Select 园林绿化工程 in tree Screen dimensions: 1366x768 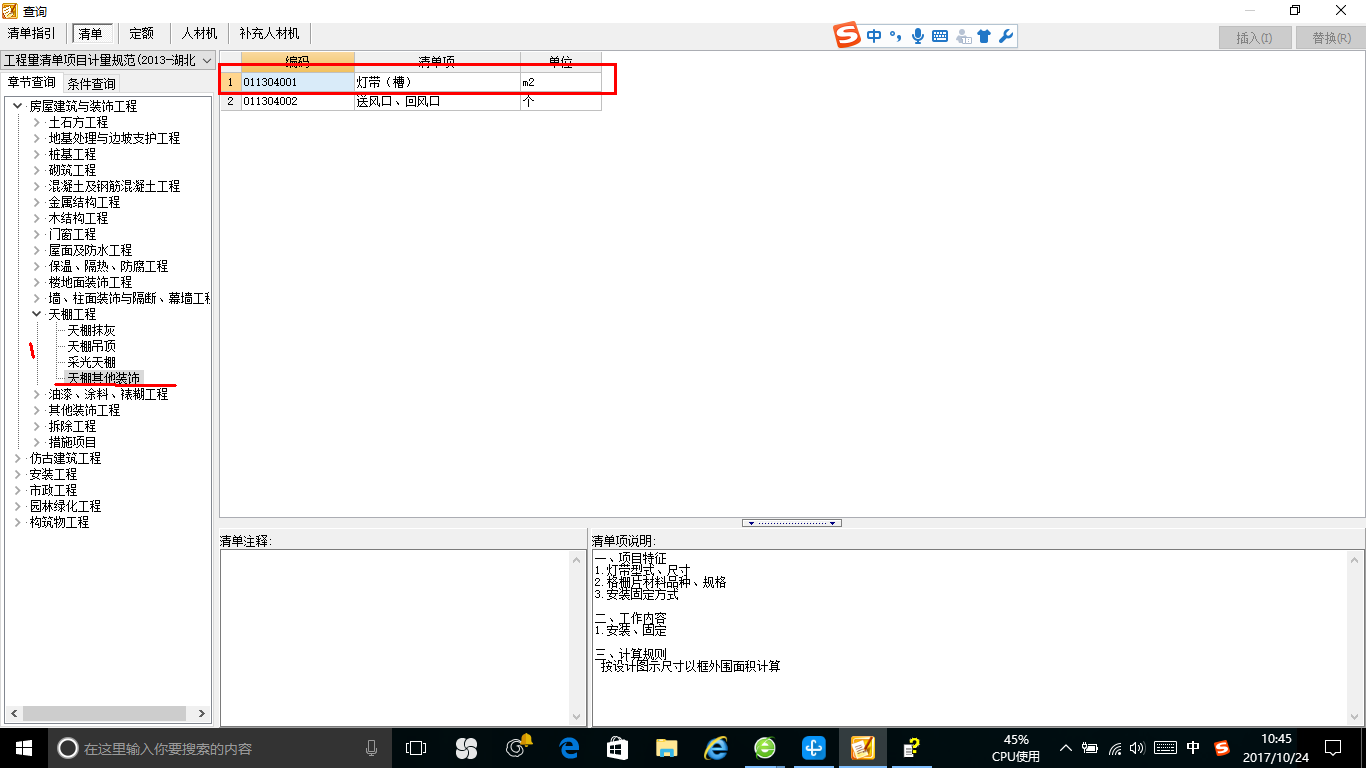pos(65,506)
